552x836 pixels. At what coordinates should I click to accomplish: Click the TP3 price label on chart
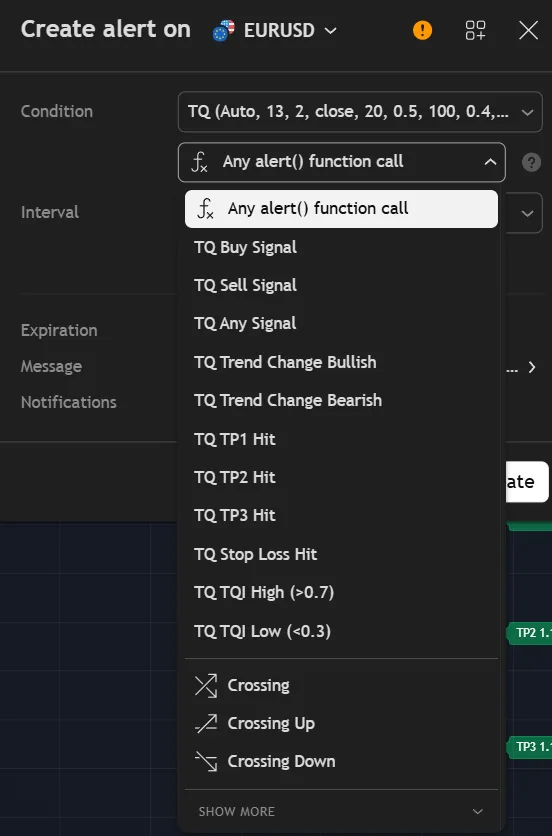pyautogui.click(x=530, y=747)
